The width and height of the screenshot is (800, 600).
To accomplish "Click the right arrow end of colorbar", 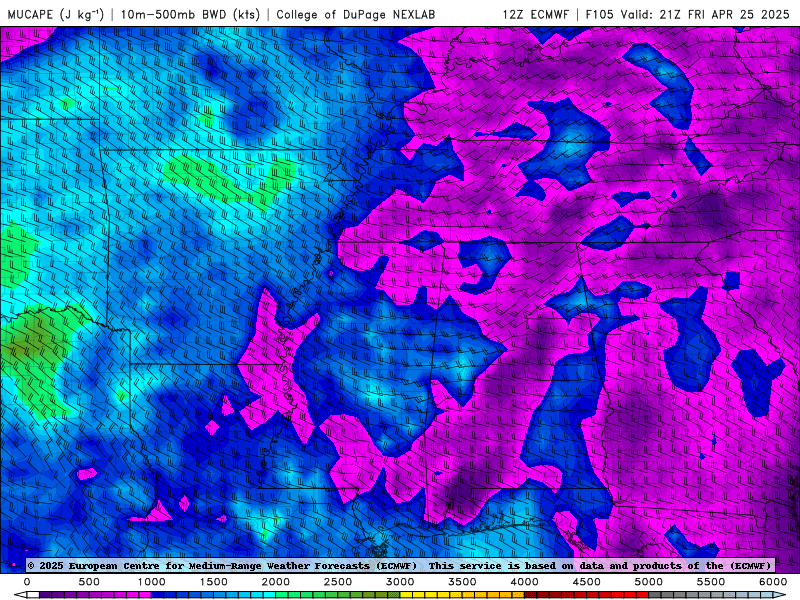I will pyautogui.click(x=780, y=595).
